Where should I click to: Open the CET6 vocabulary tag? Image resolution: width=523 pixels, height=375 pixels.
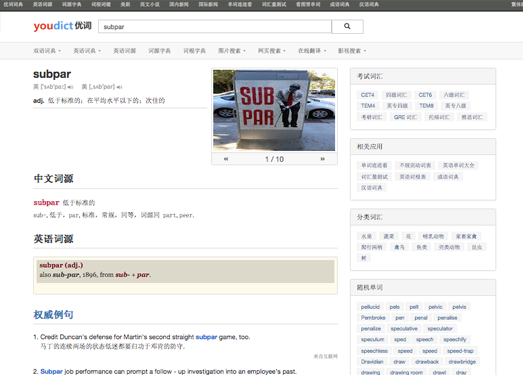point(425,95)
